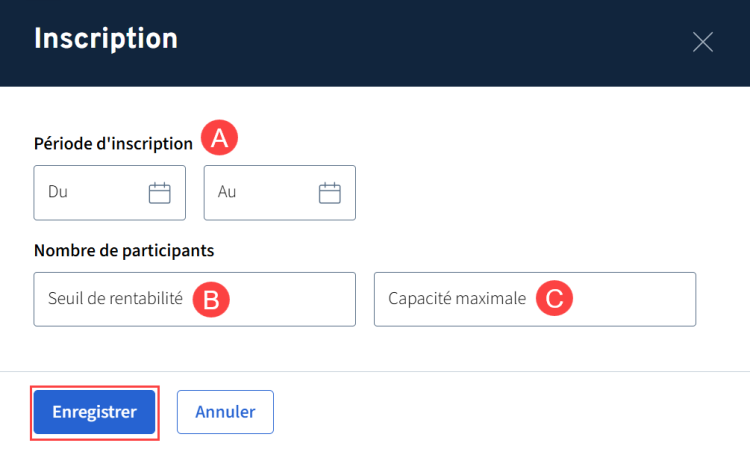
Task: Click the red B annotation marker
Action: click(x=213, y=298)
